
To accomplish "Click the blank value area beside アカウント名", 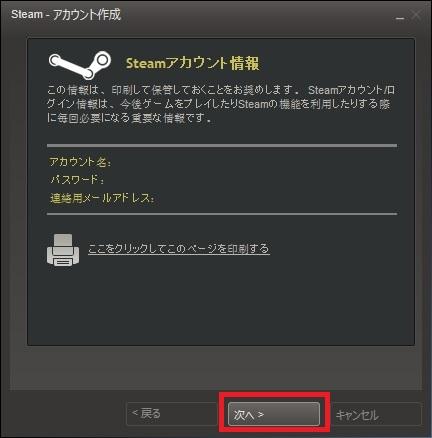I will [x=254, y=162].
